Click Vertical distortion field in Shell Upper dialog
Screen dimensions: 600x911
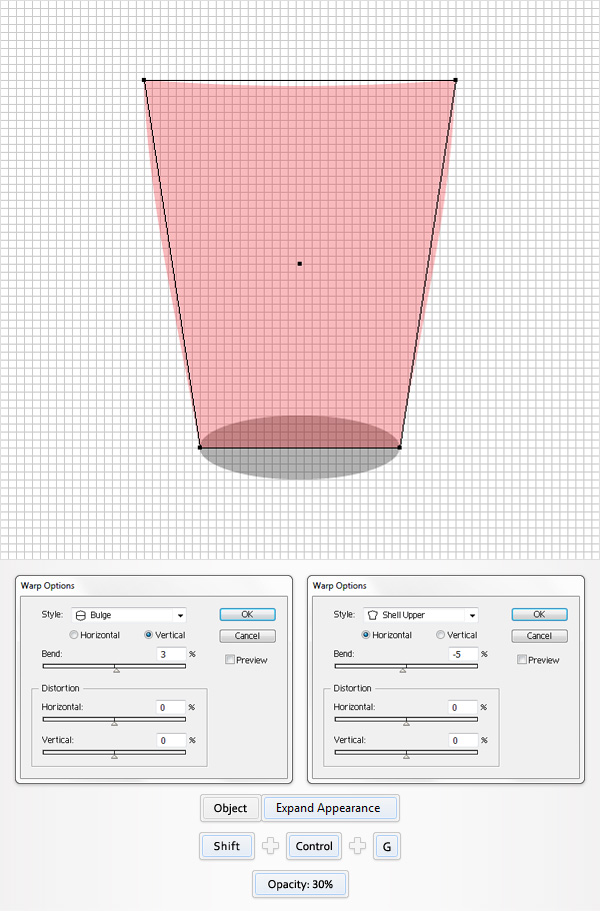click(x=464, y=740)
